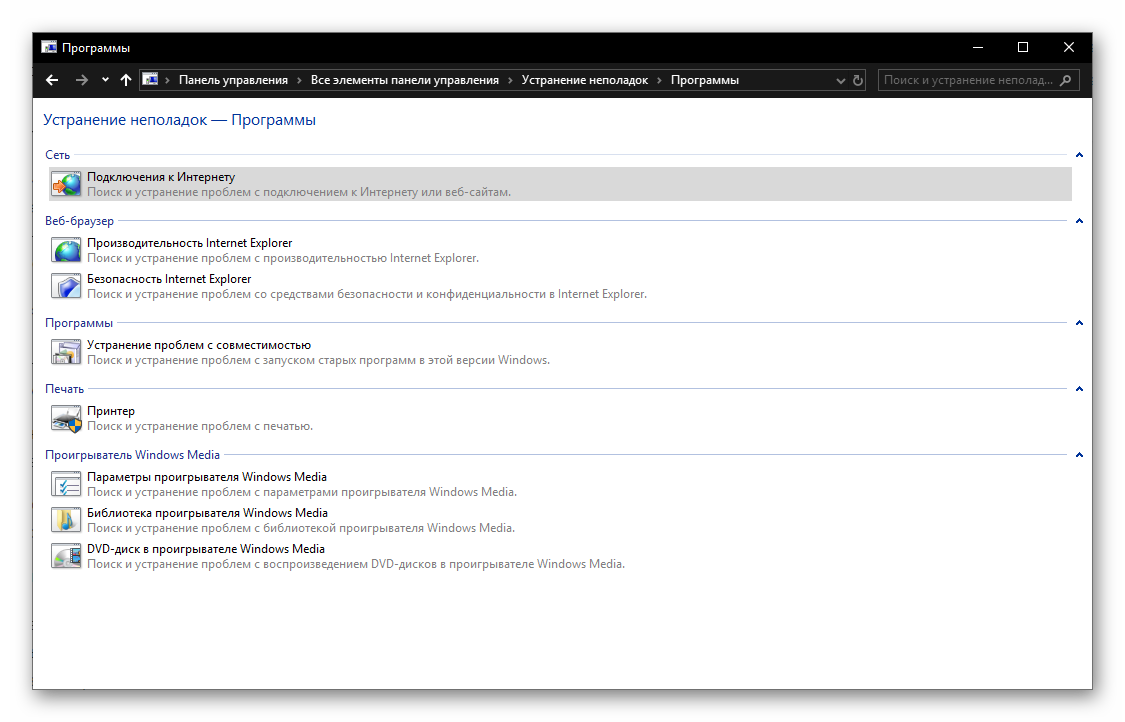
Task: Collapse the Сеть section
Action: click(1079, 155)
